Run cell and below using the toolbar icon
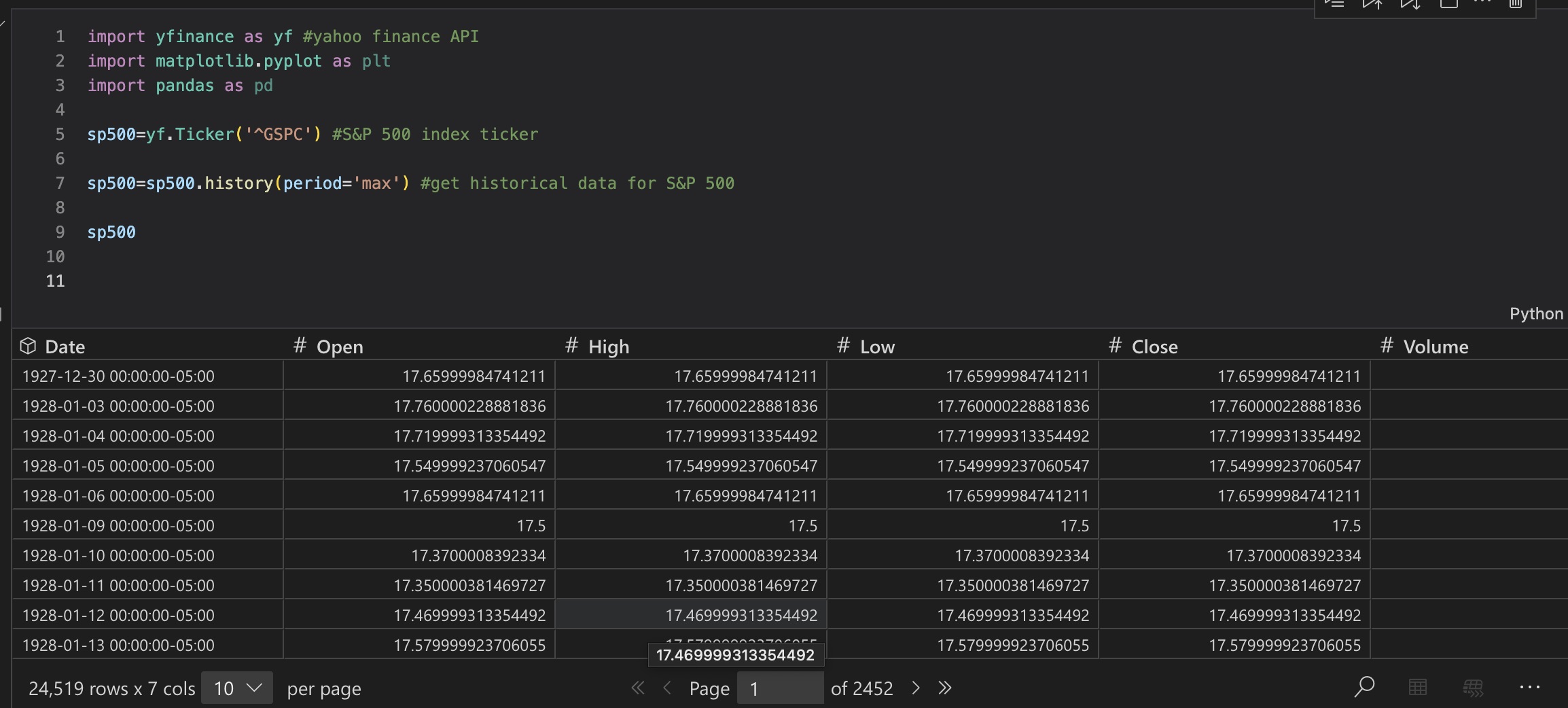The width and height of the screenshot is (1568, 708). coord(1410,4)
